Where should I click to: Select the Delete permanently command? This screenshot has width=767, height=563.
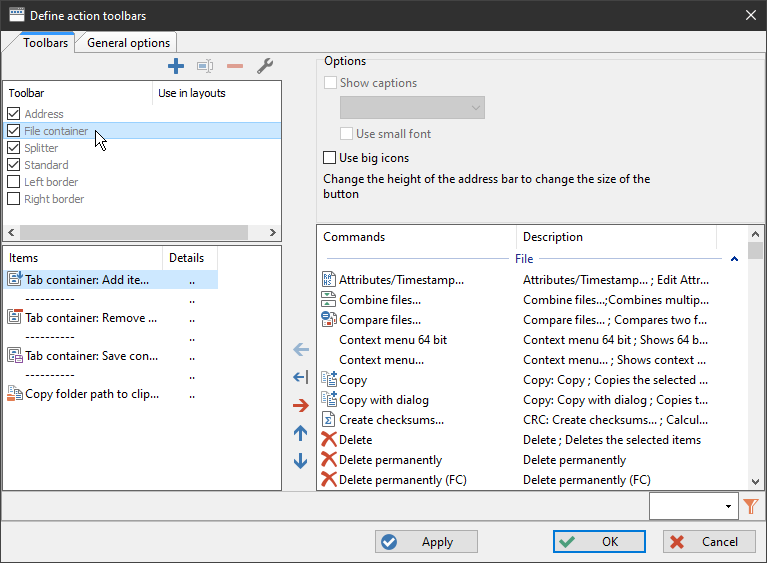coord(390,460)
